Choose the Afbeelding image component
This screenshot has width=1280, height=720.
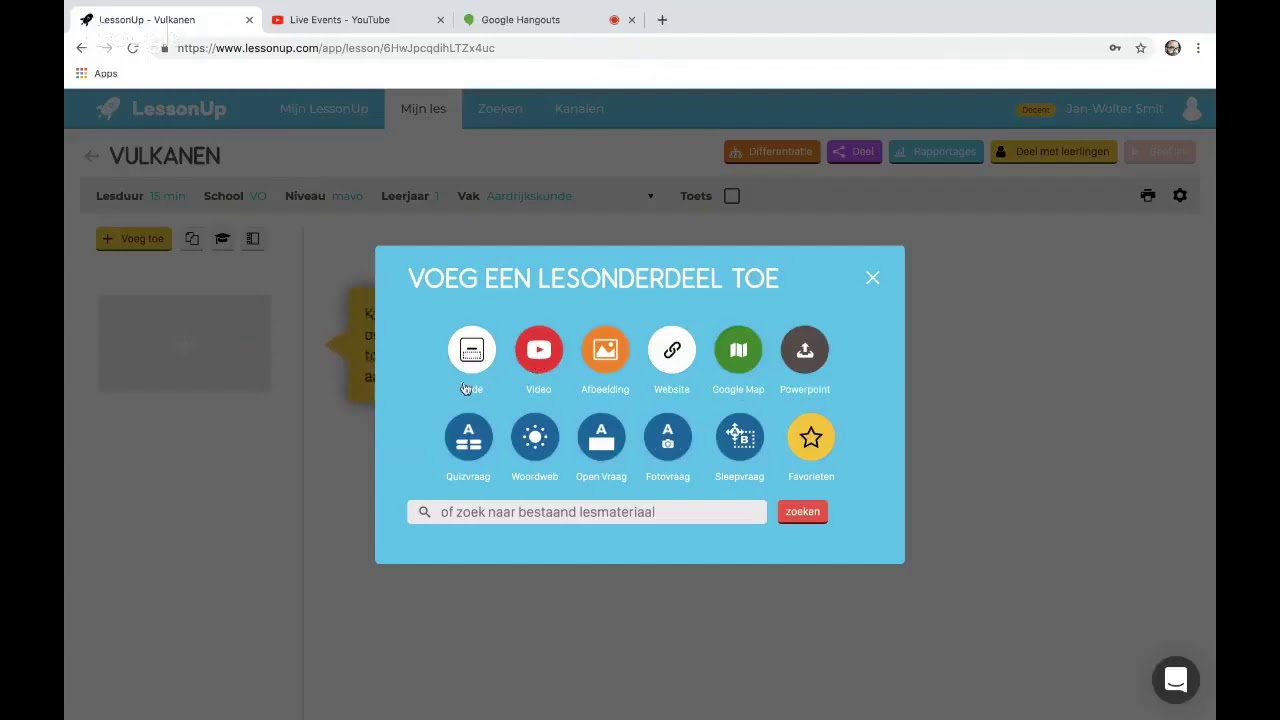click(605, 350)
